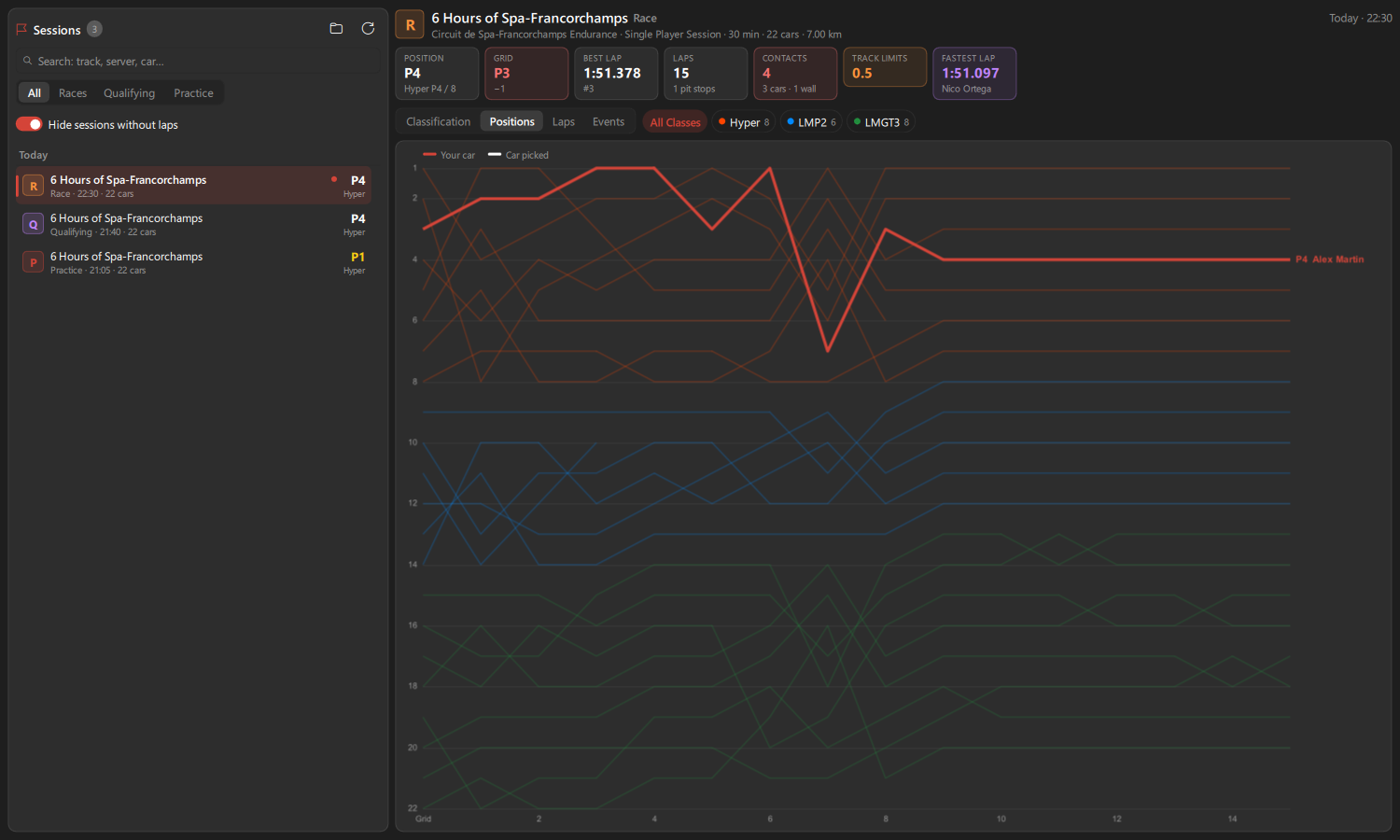The image size is (1400, 840).
Task: Switch to the Classification tab
Action: [438, 121]
